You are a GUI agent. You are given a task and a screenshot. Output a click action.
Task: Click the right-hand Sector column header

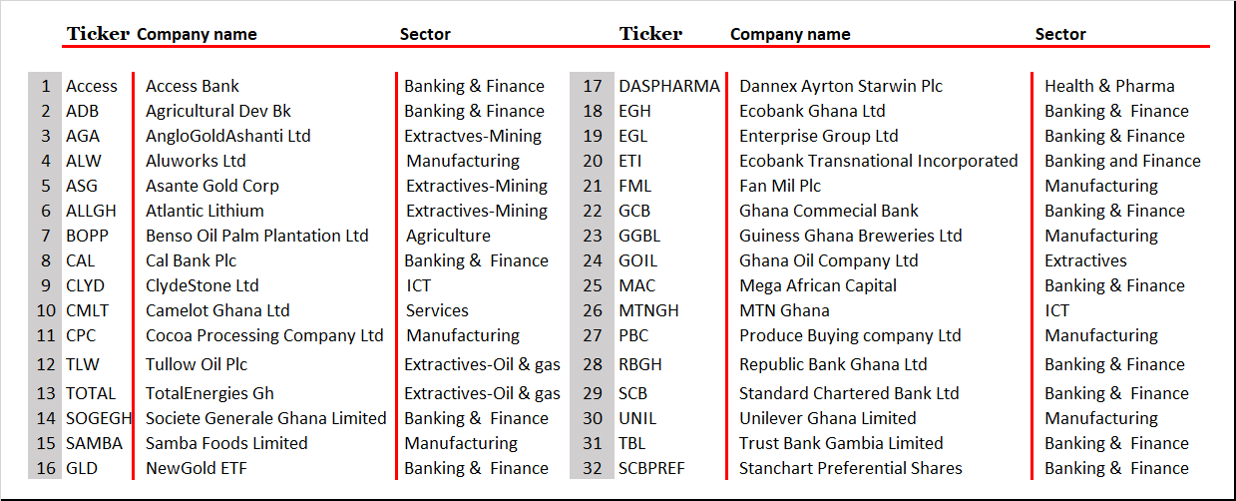1060,34
